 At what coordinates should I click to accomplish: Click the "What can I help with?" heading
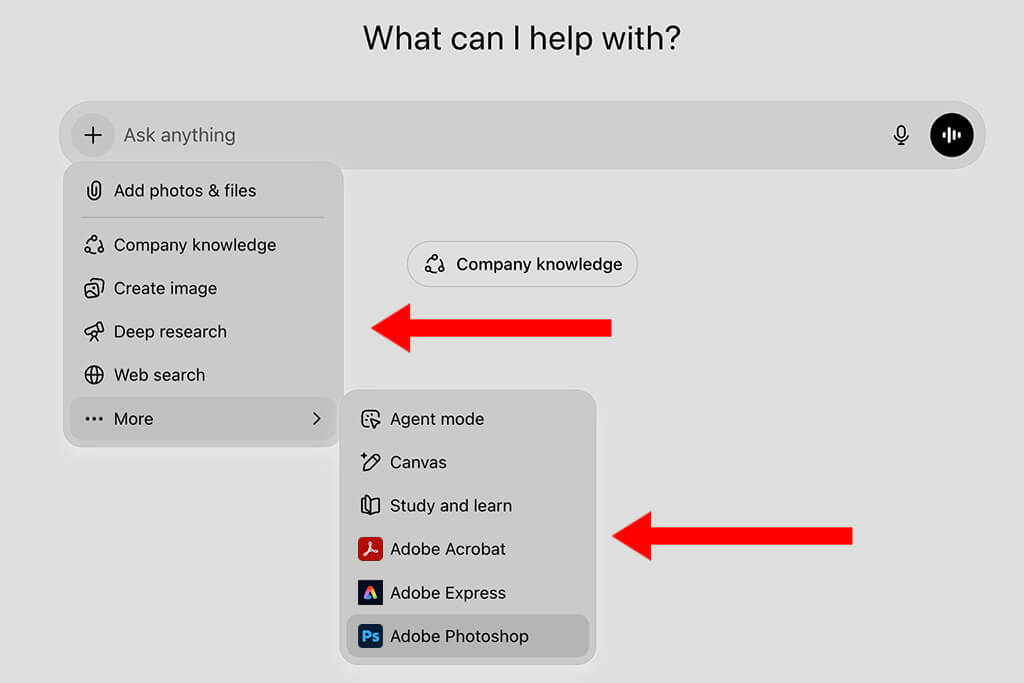[x=522, y=38]
